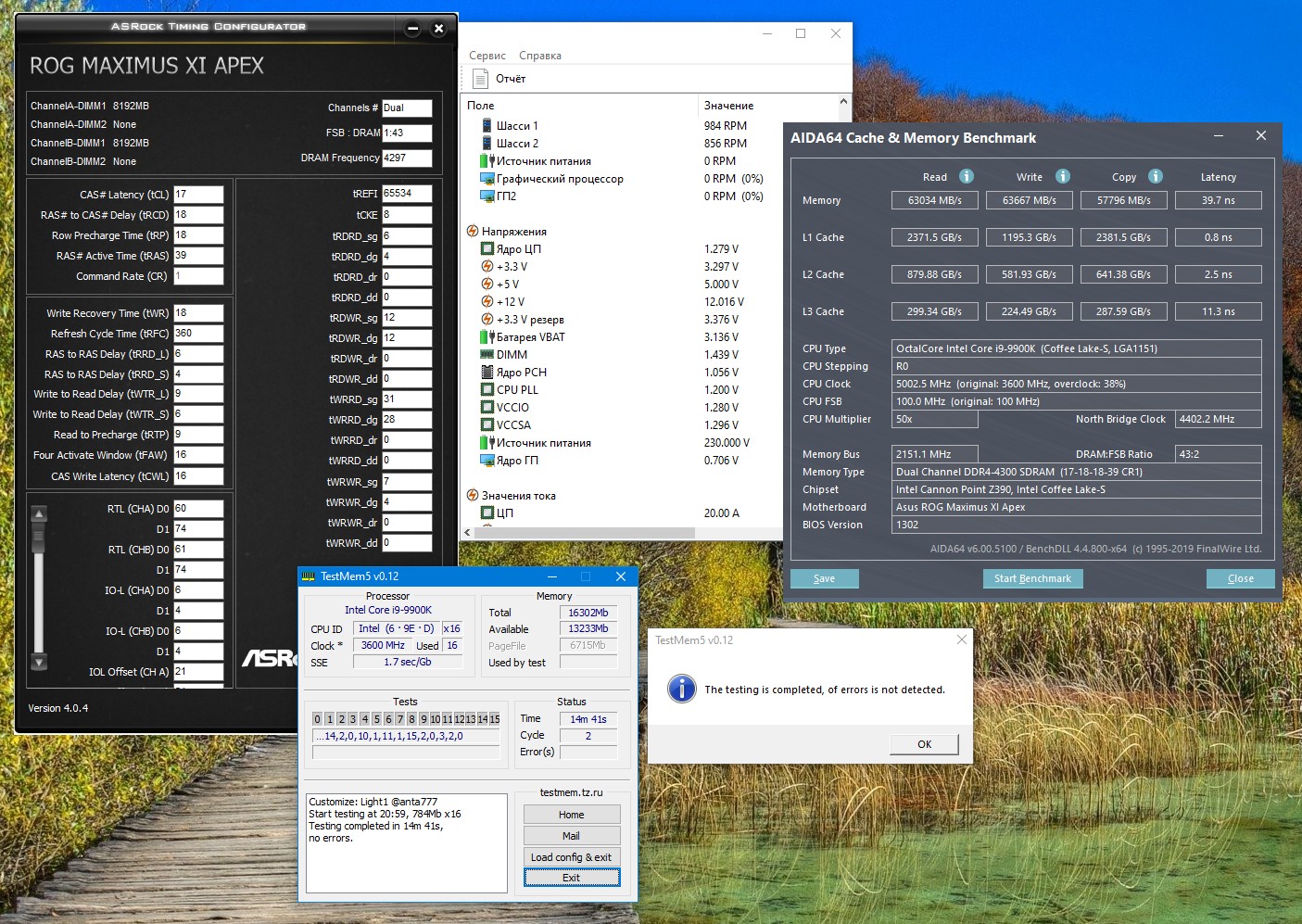Click the ASRock timing list scroll down arrow
1302x924 pixels.
pos(39,663)
